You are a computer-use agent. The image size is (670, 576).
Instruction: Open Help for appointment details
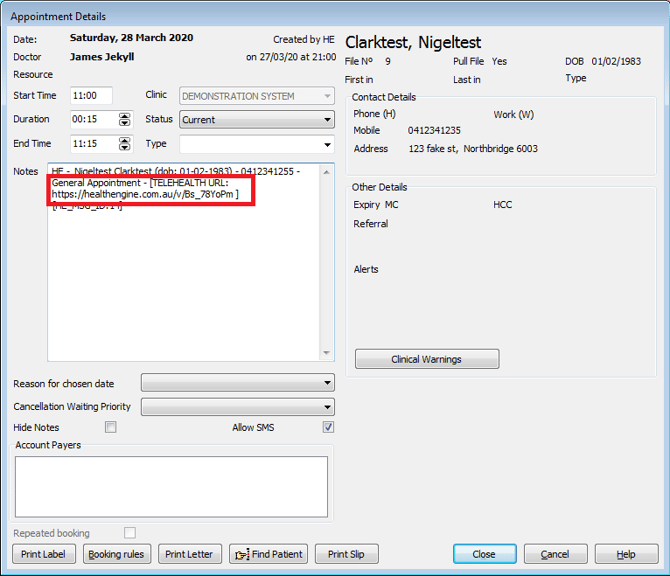coord(626,554)
